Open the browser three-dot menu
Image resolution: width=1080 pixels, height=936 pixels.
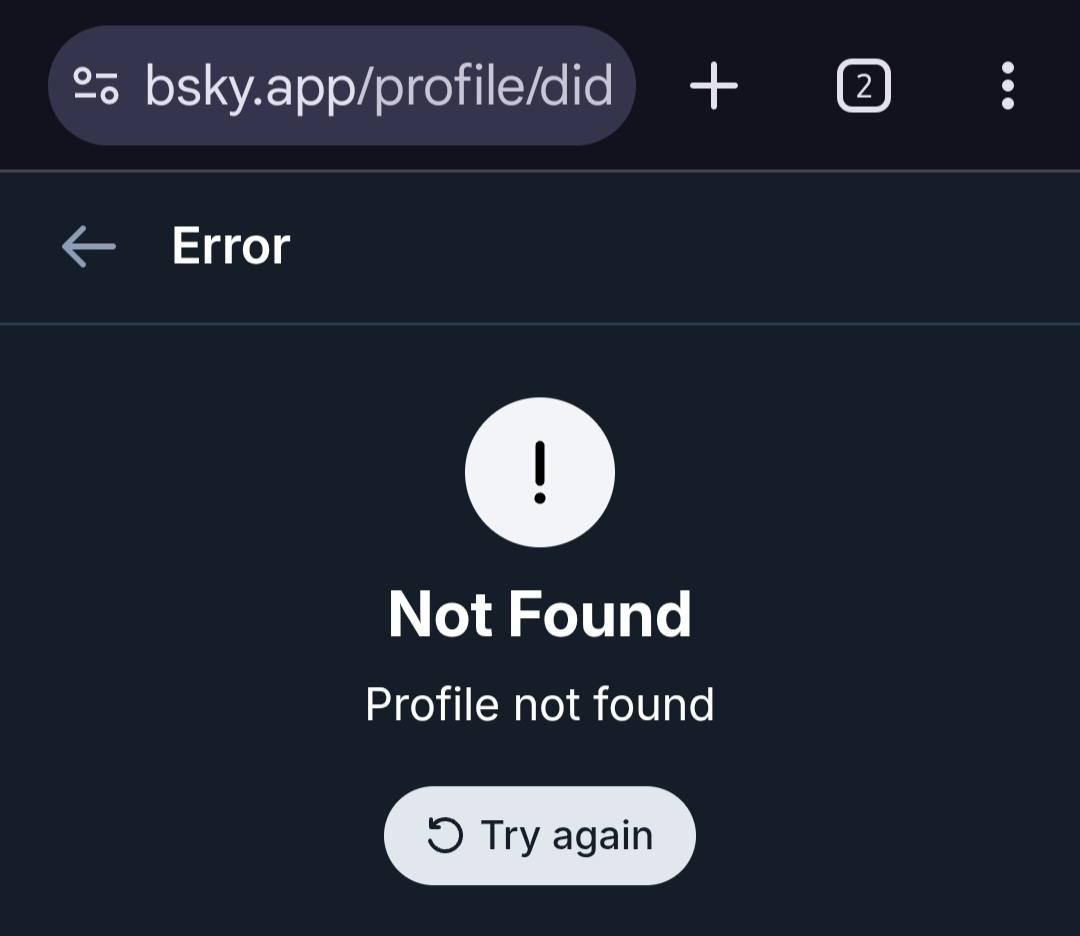1007,86
